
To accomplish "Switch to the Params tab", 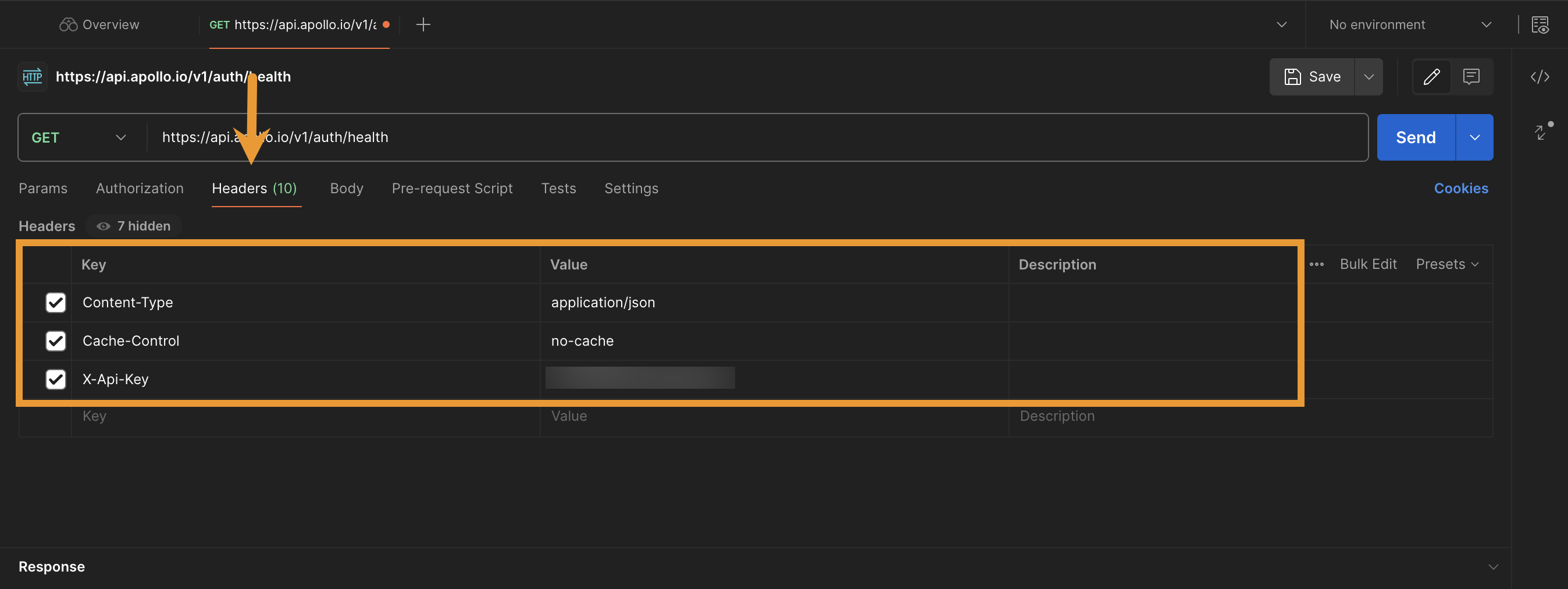I will click(43, 188).
